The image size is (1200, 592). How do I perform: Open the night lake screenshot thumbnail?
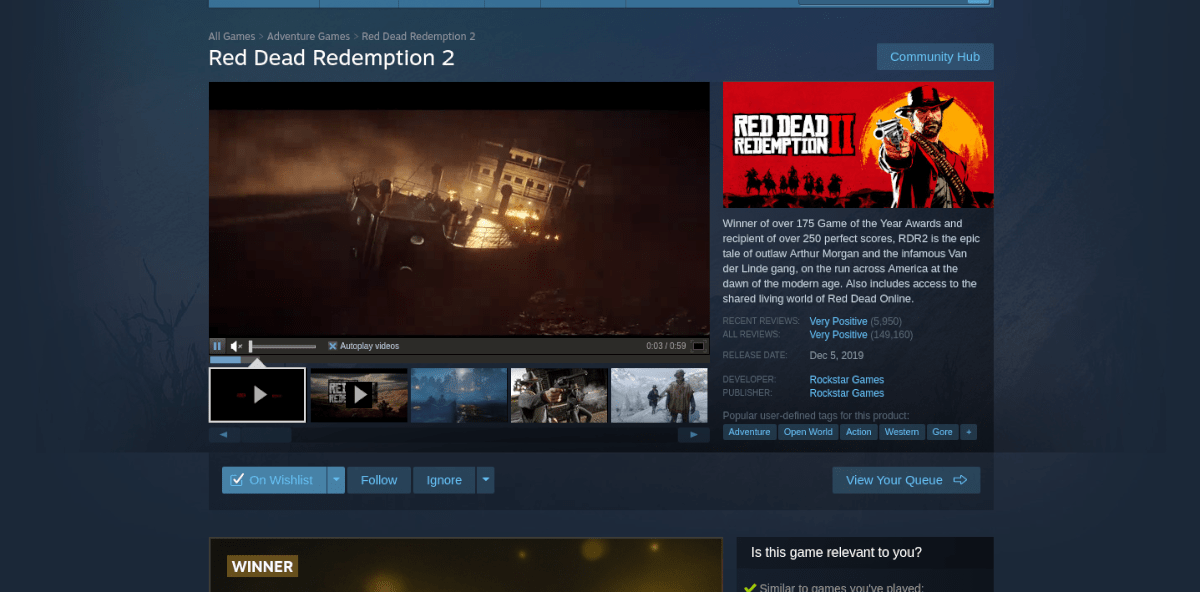459,395
